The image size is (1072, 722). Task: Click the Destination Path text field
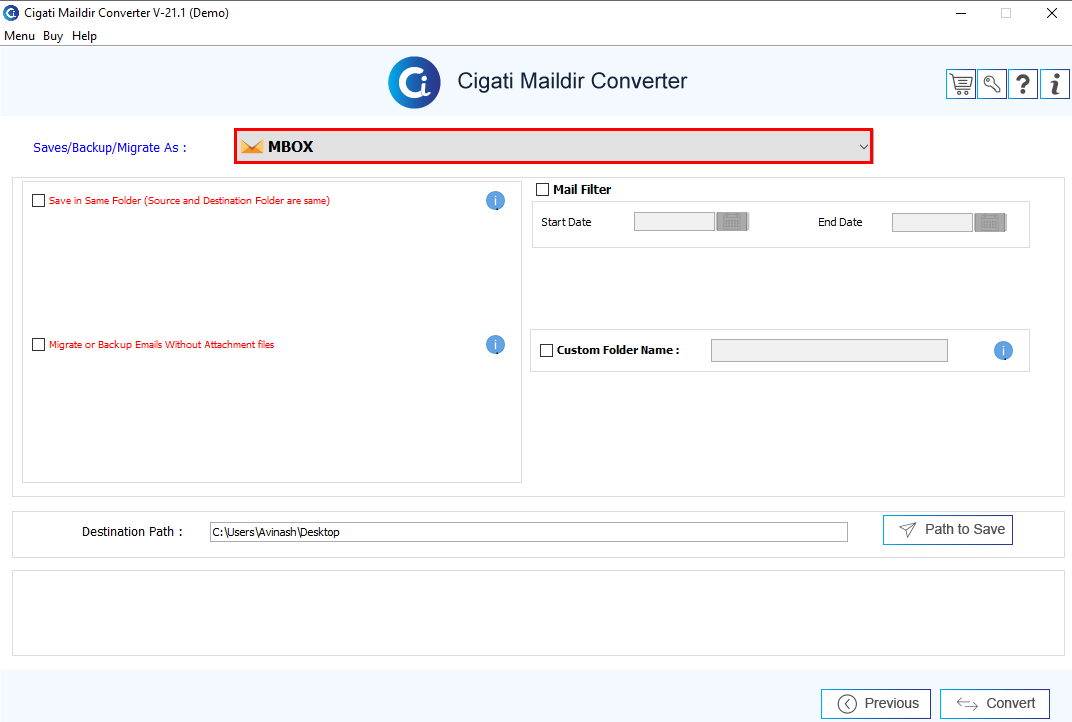pyautogui.click(x=528, y=532)
